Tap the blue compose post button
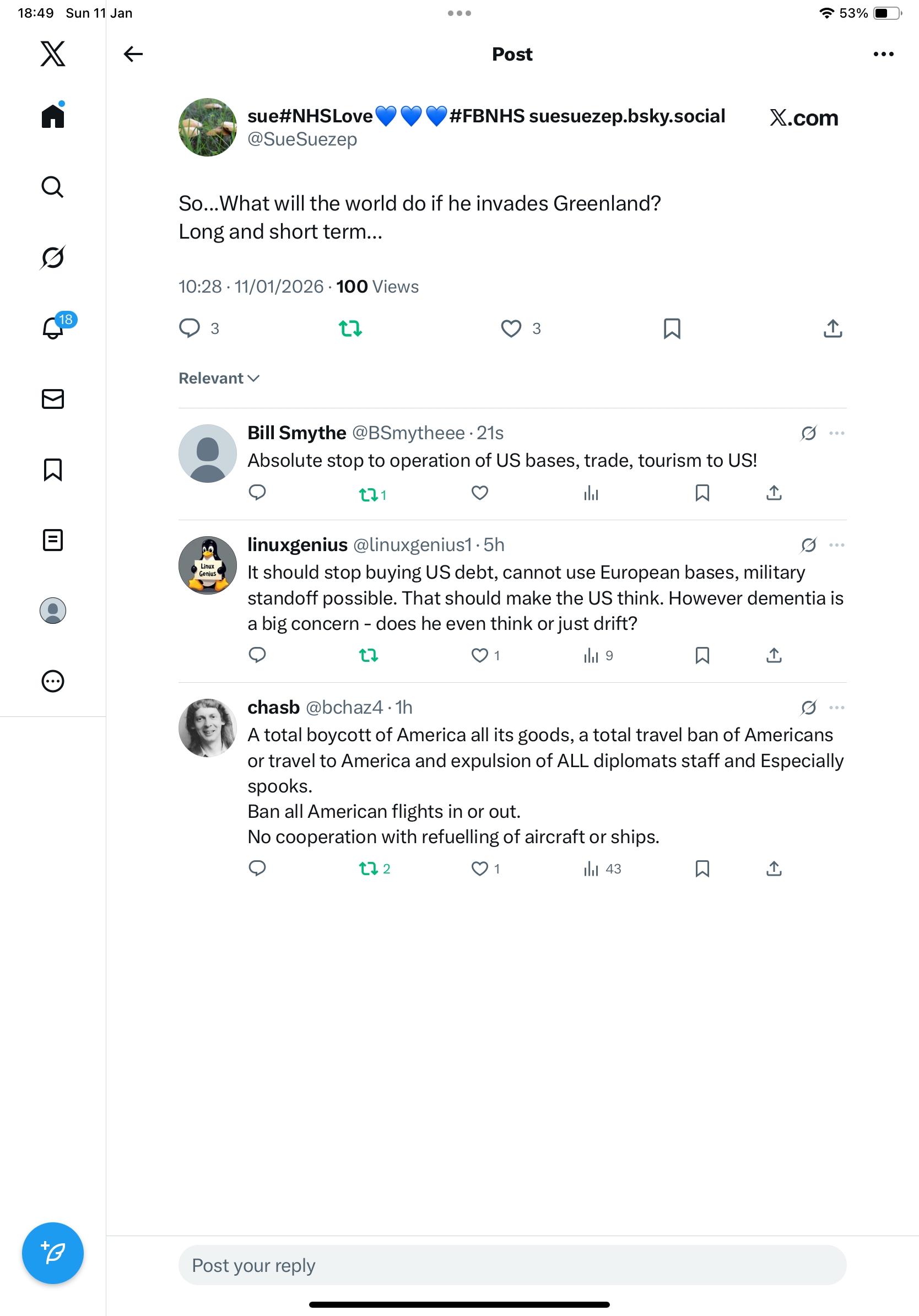 click(x=53, y=1253)
